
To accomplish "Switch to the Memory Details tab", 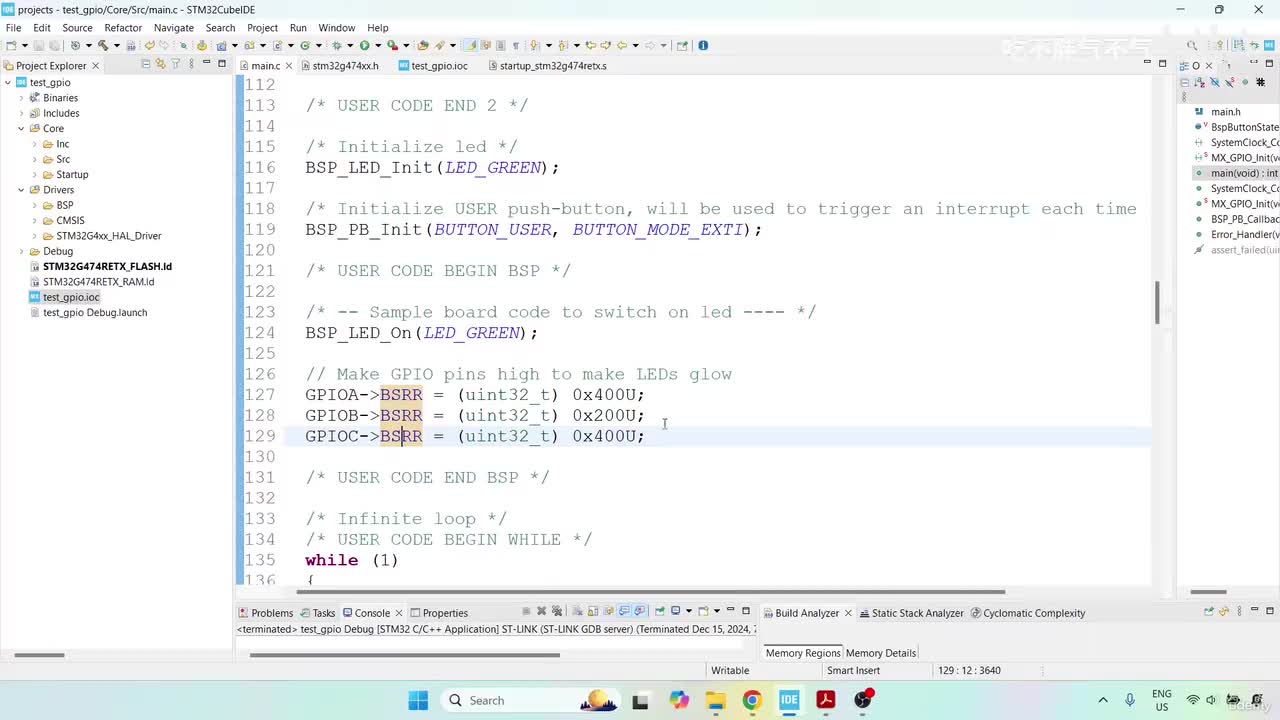I will (880, 653).
